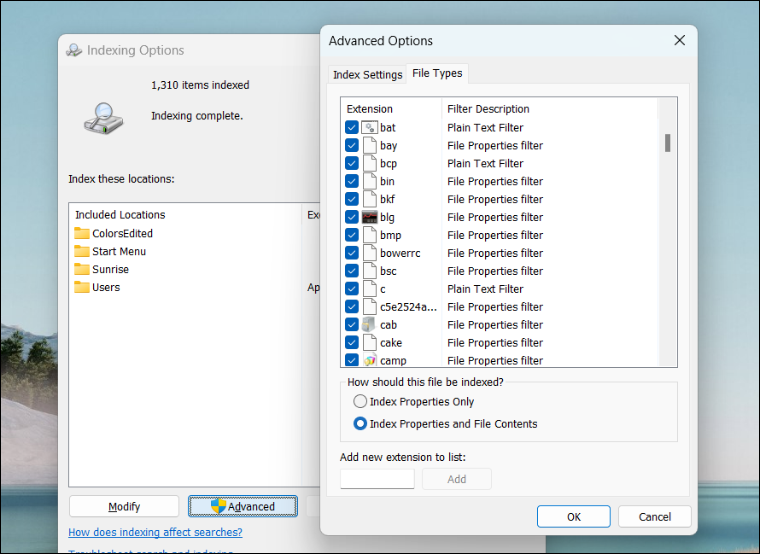Select the Sunrise folder icon
This screenshot has width=760, height=554.
[82, 270]
